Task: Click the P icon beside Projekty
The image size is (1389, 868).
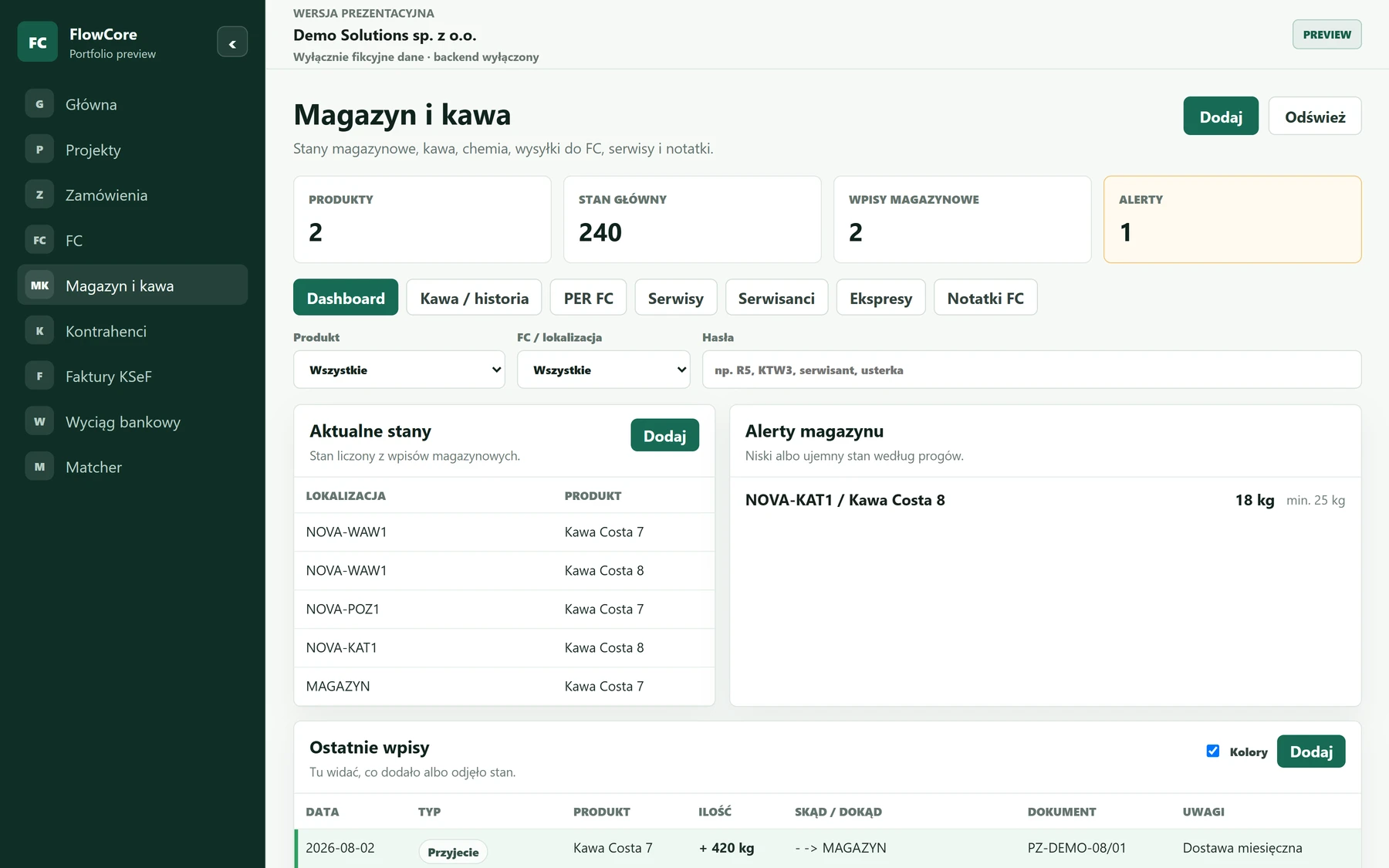Action: [39, 150]
